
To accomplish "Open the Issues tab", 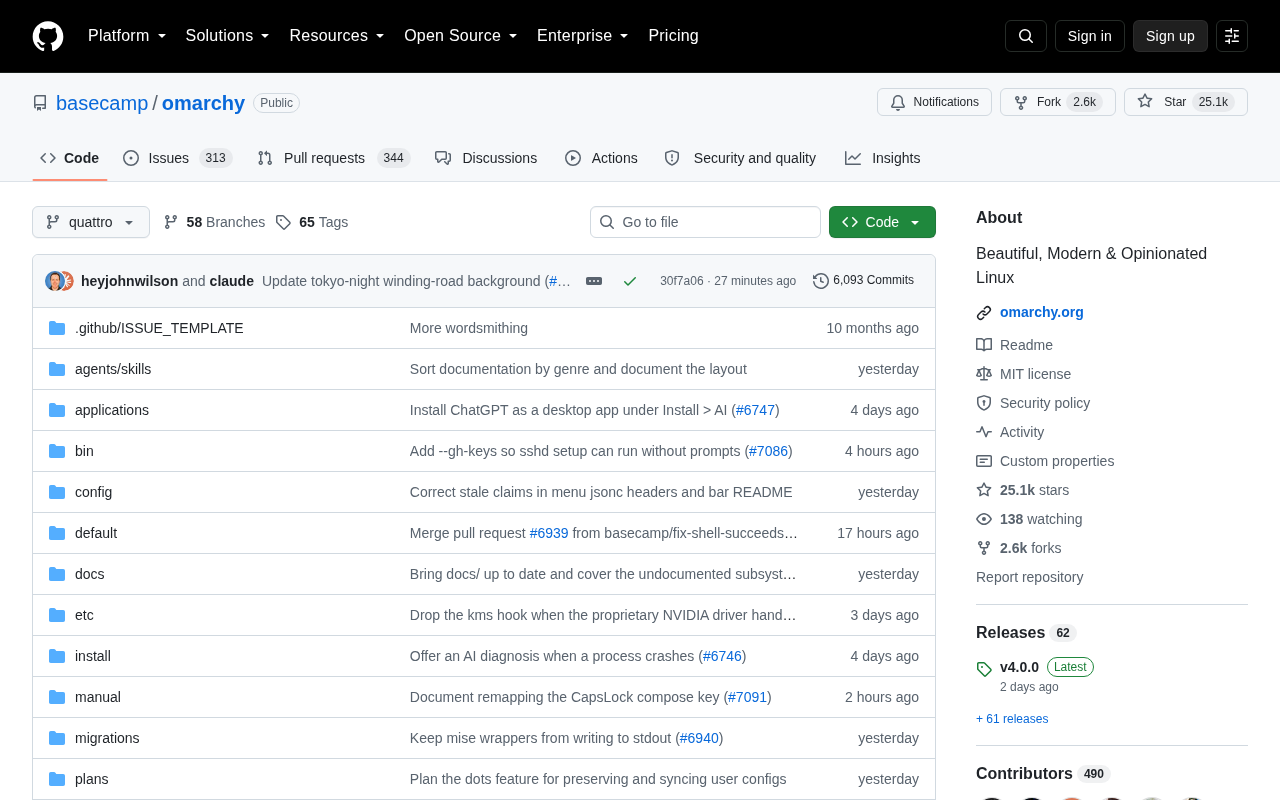I will pyautogui.click(x=178, y=158).
